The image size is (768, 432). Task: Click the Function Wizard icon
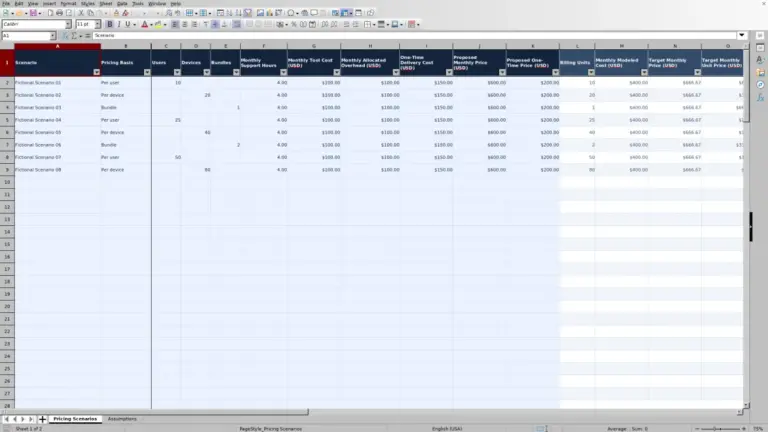pos(65,36)
